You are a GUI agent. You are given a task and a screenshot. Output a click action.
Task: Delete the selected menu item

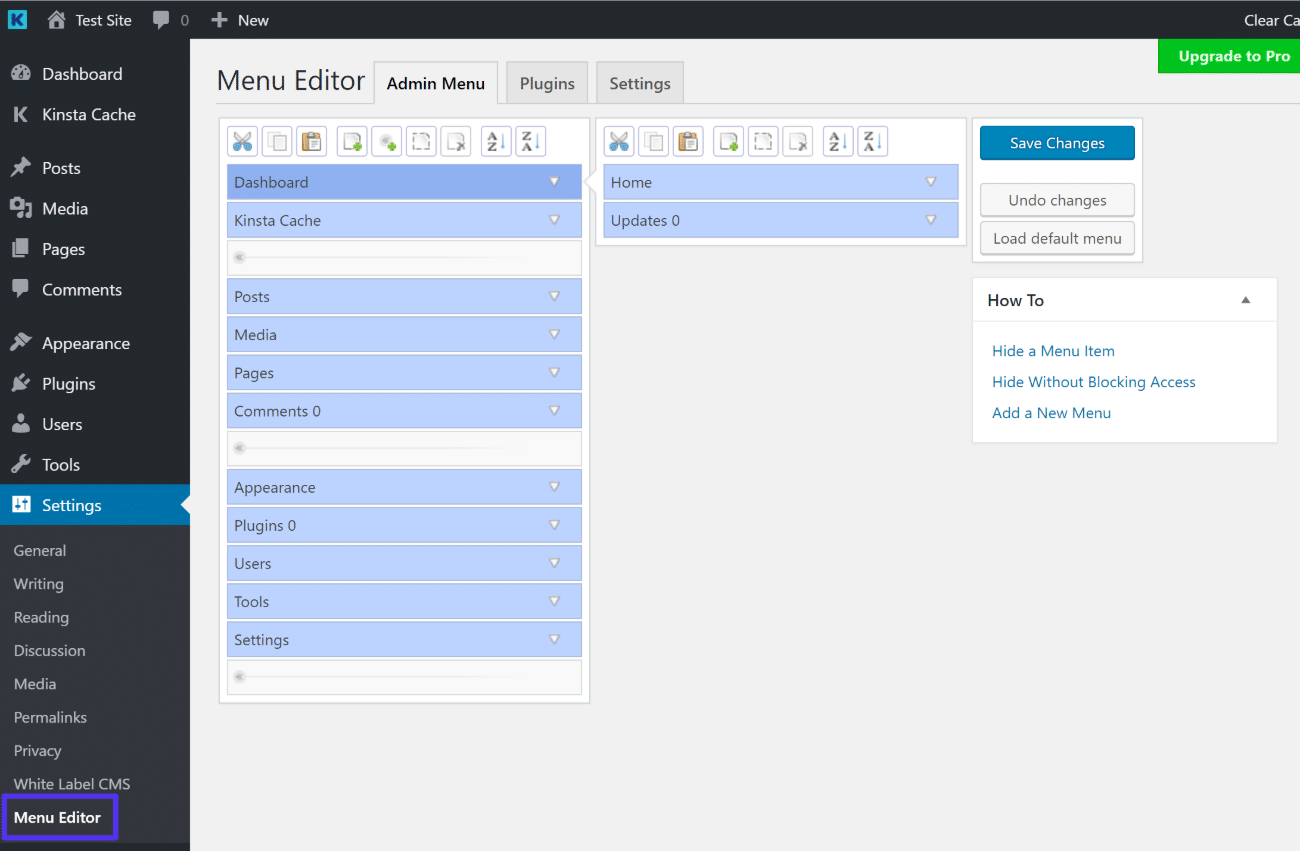(x=456, y=141)
